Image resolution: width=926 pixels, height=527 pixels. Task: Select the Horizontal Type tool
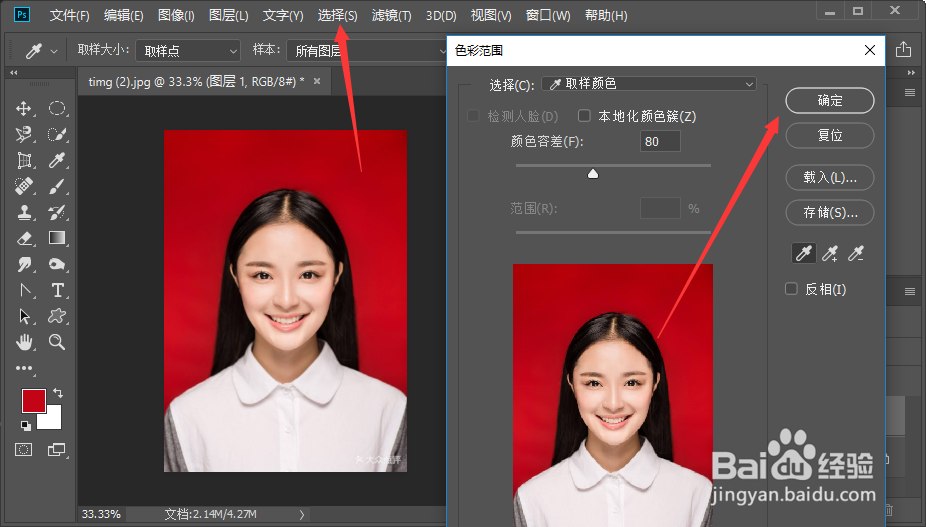click(x=57, y=290)
